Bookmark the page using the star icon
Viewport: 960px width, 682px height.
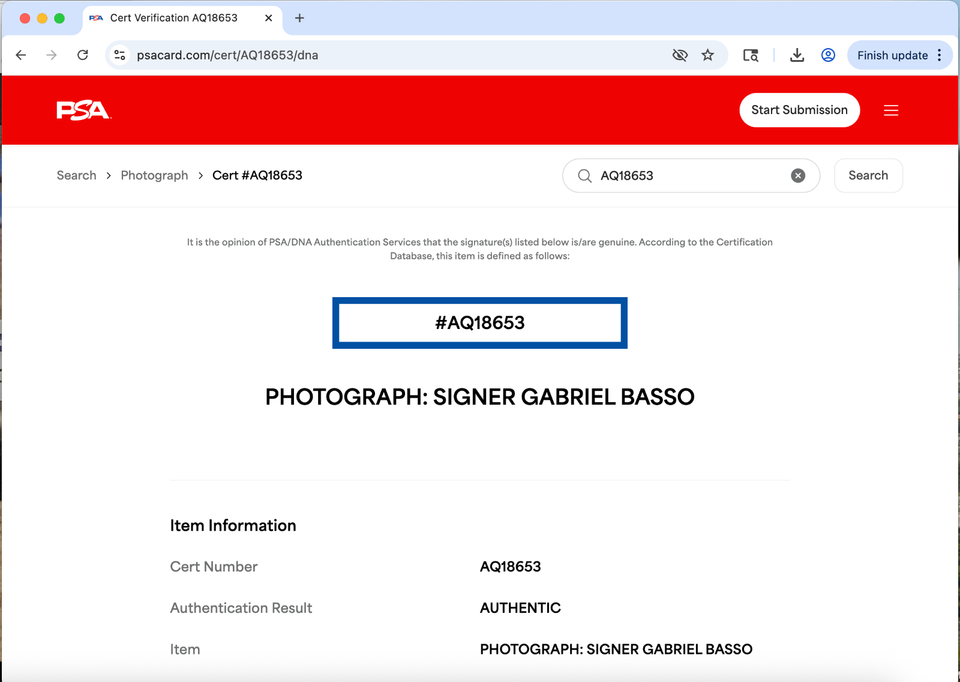(x=709, y=55)
